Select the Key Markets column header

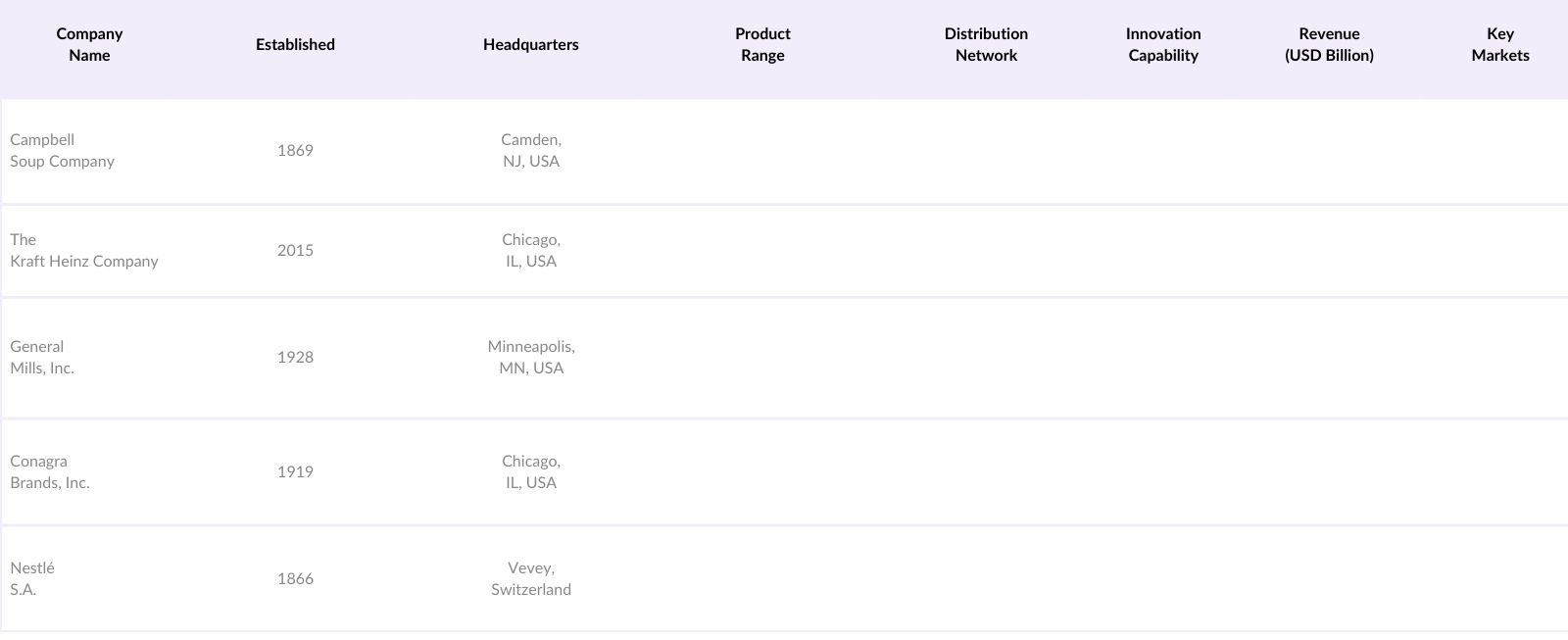[x=1499, y=45]
